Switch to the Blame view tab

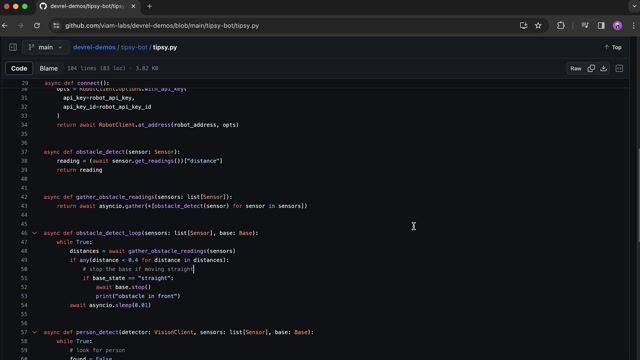click(x=49, y=69)
